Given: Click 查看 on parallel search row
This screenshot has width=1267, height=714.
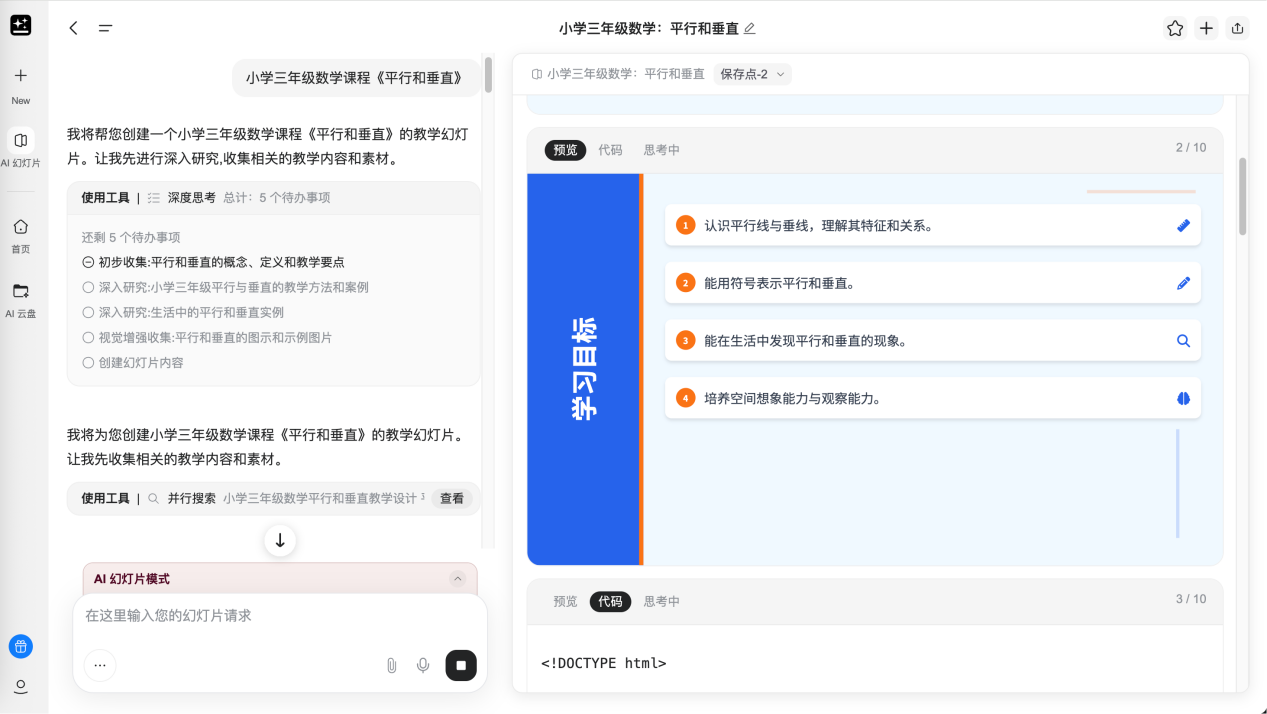Looking at the screenshot, I should click(452, 498).
